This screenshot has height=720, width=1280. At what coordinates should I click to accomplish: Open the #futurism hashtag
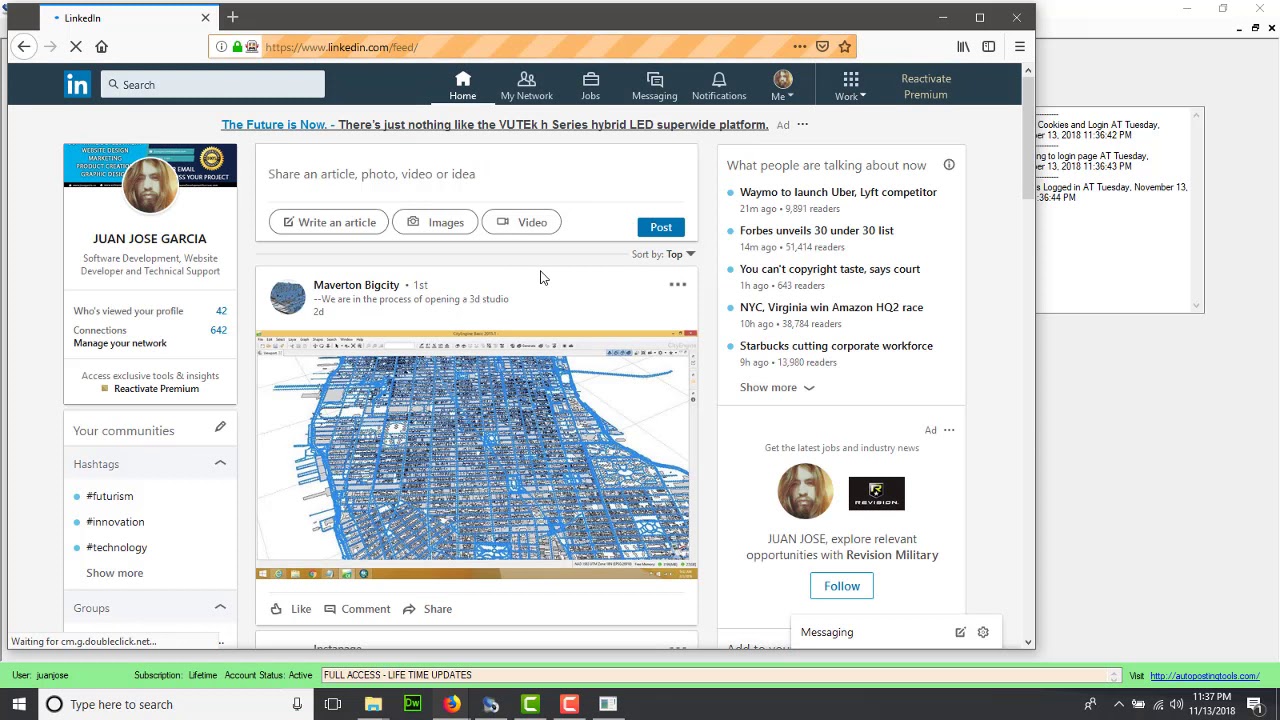109,496
